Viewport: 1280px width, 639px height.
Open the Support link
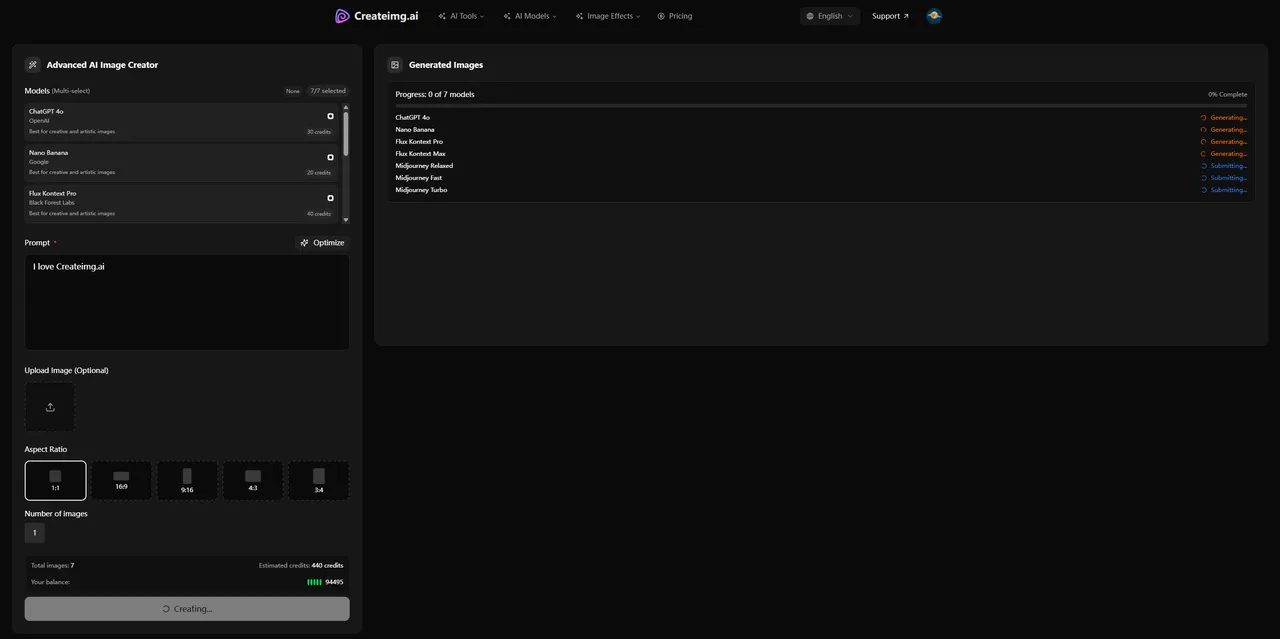pyautogui.click(x=890, y=16)
